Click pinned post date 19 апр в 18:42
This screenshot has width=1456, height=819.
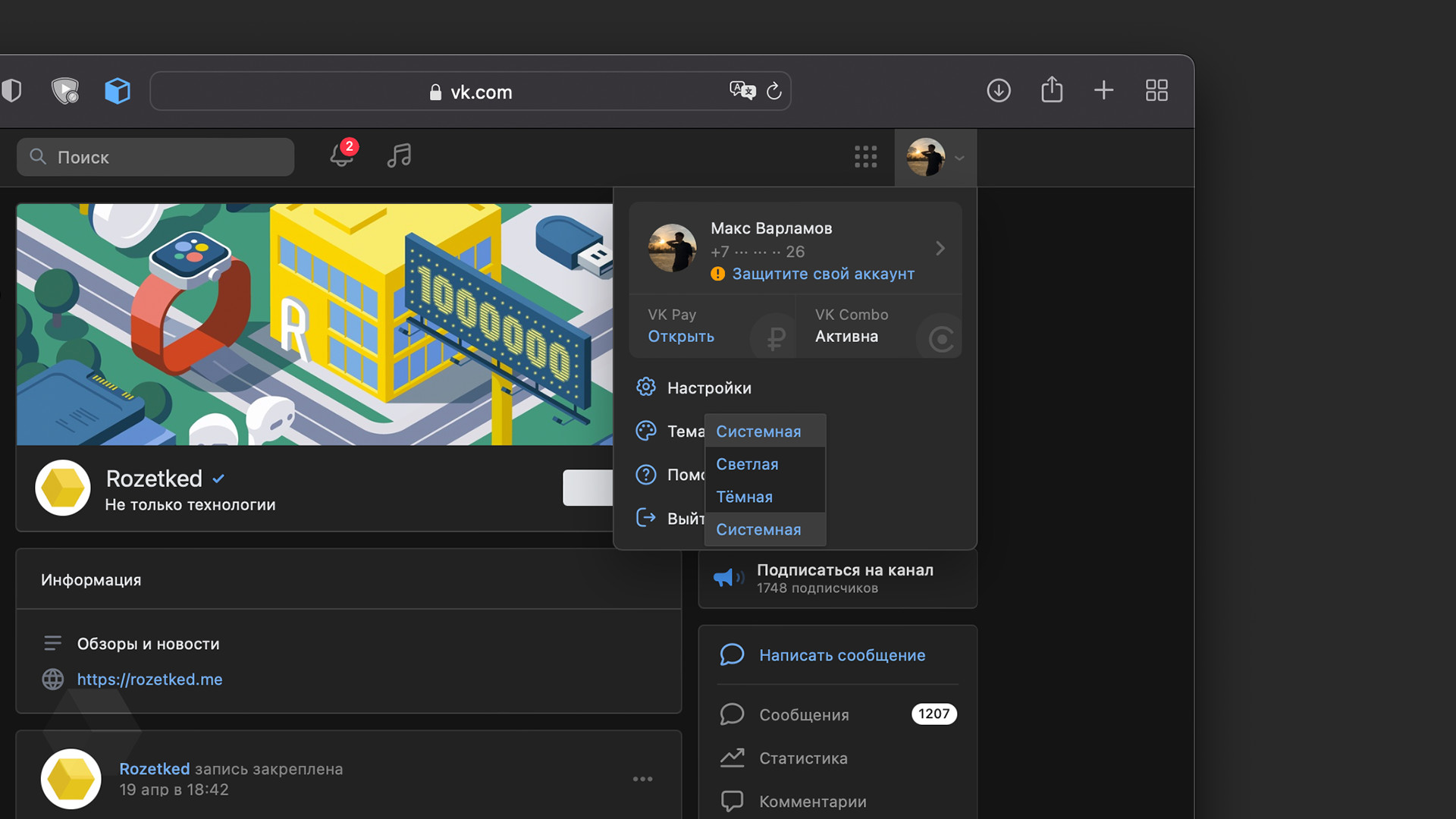(x=174, y=789)
